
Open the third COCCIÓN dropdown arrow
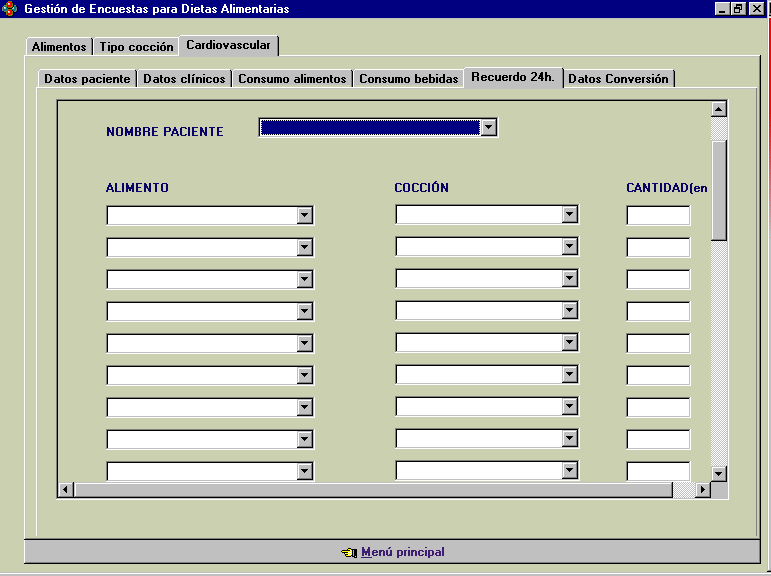569,279
